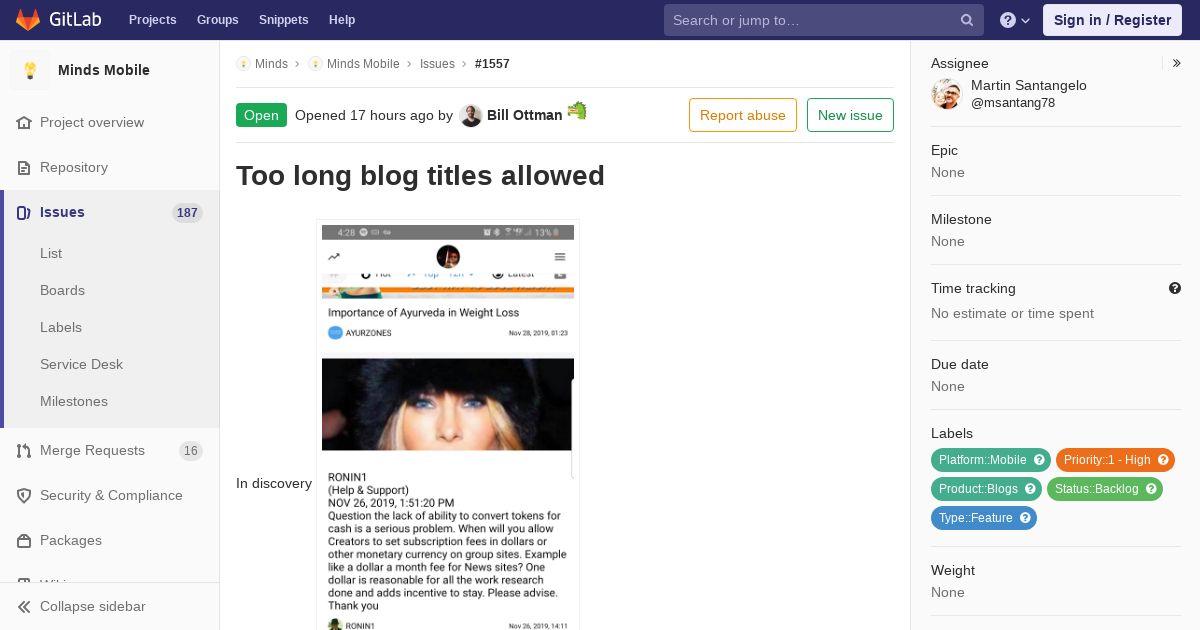Open the Help dropdown in the top bar

(x=1015, y=20)
